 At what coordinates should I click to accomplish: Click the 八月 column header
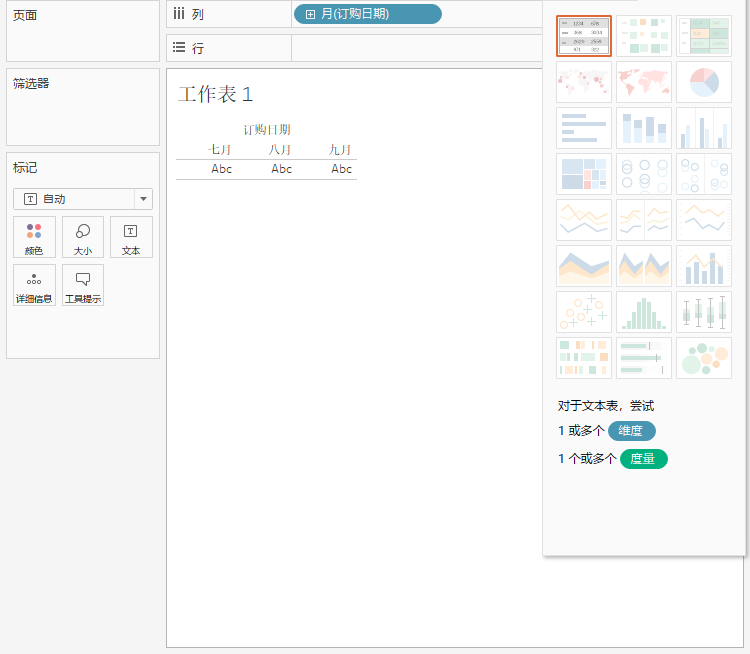pyautogui.click(x=280, y=150)
